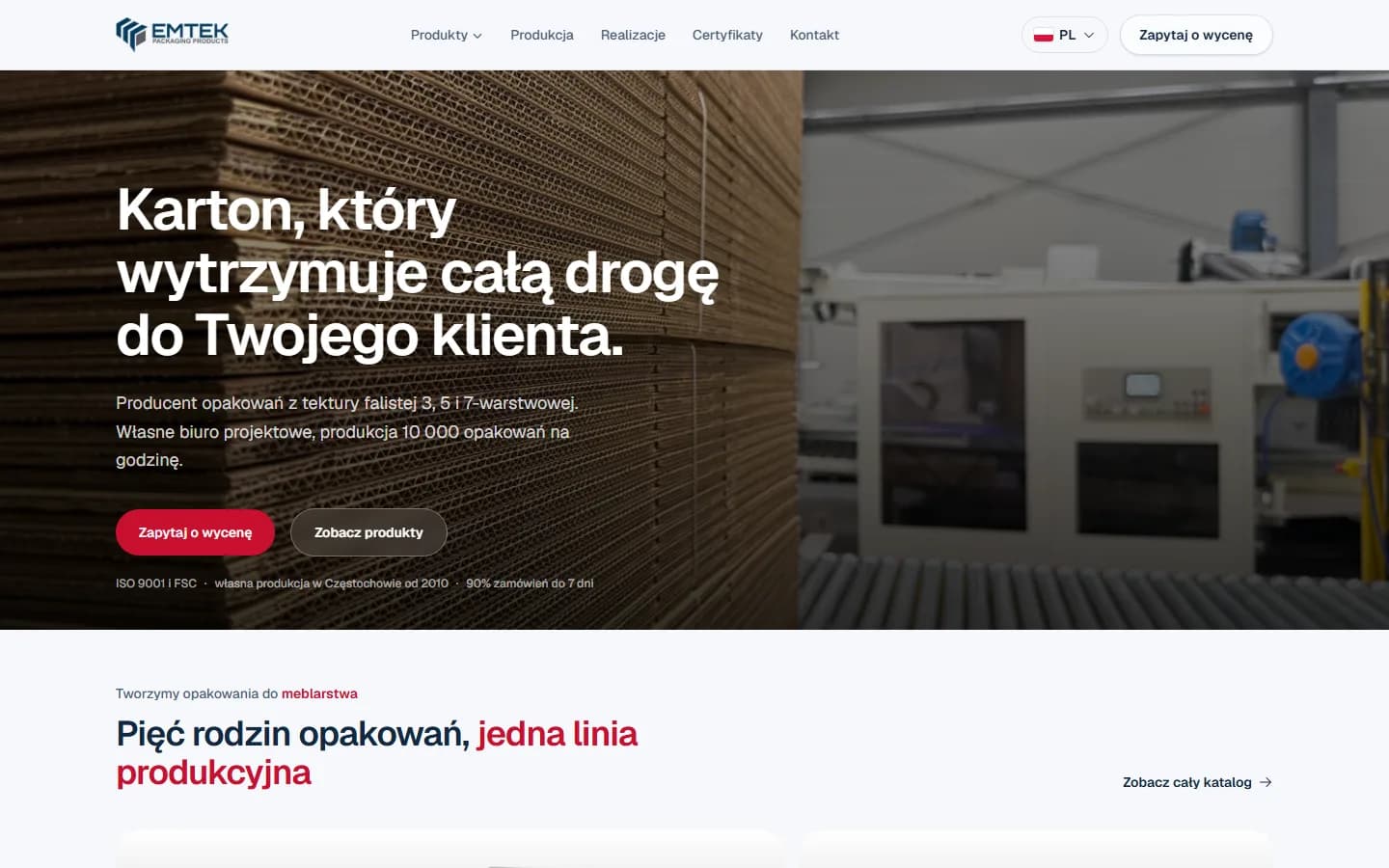Click the text własna produkcja w Częstochowie od 2010
Viewport: 1389px width, 868px height.
coord(332,583)
